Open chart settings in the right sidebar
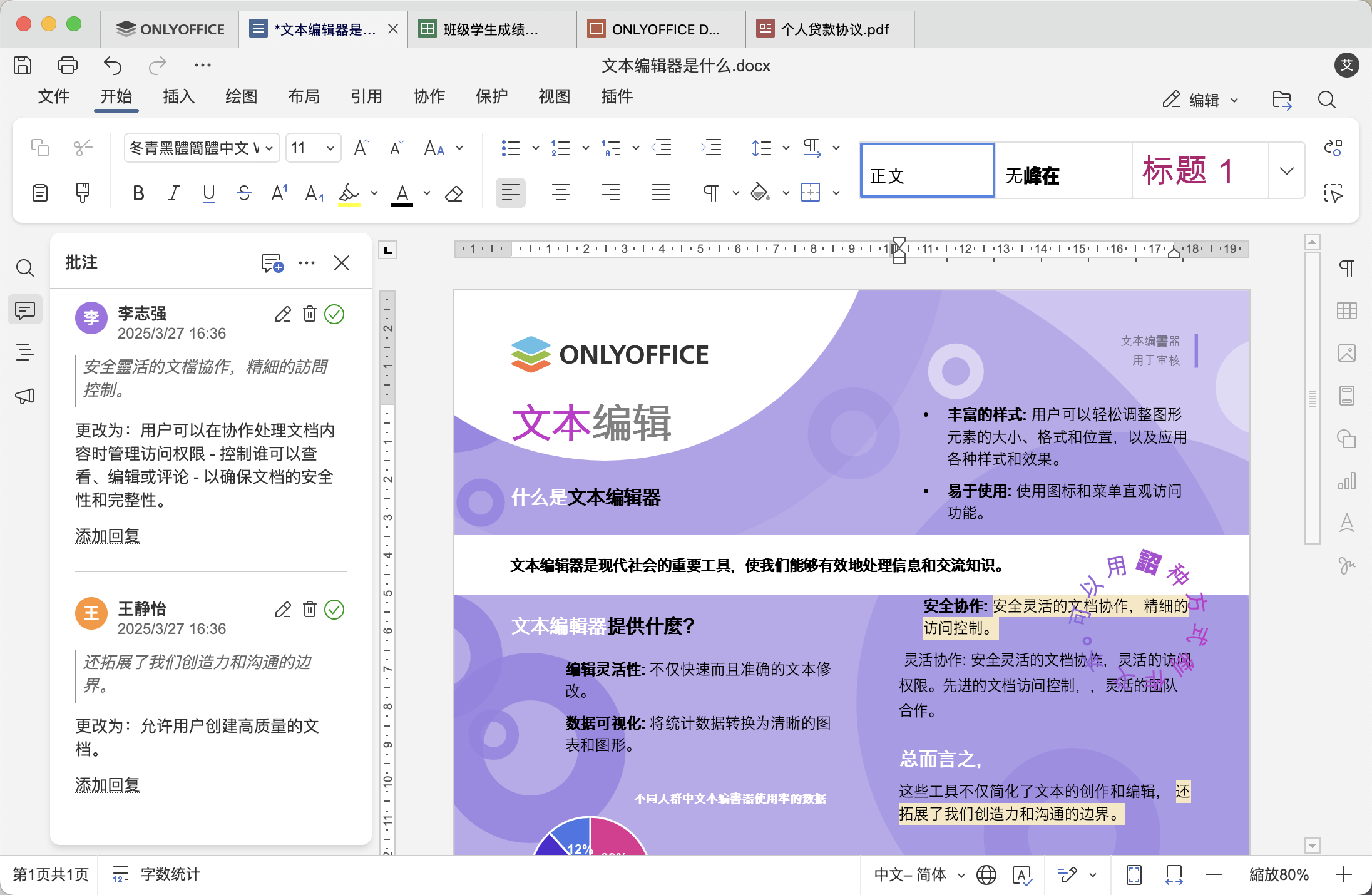 pos(1346,481)
